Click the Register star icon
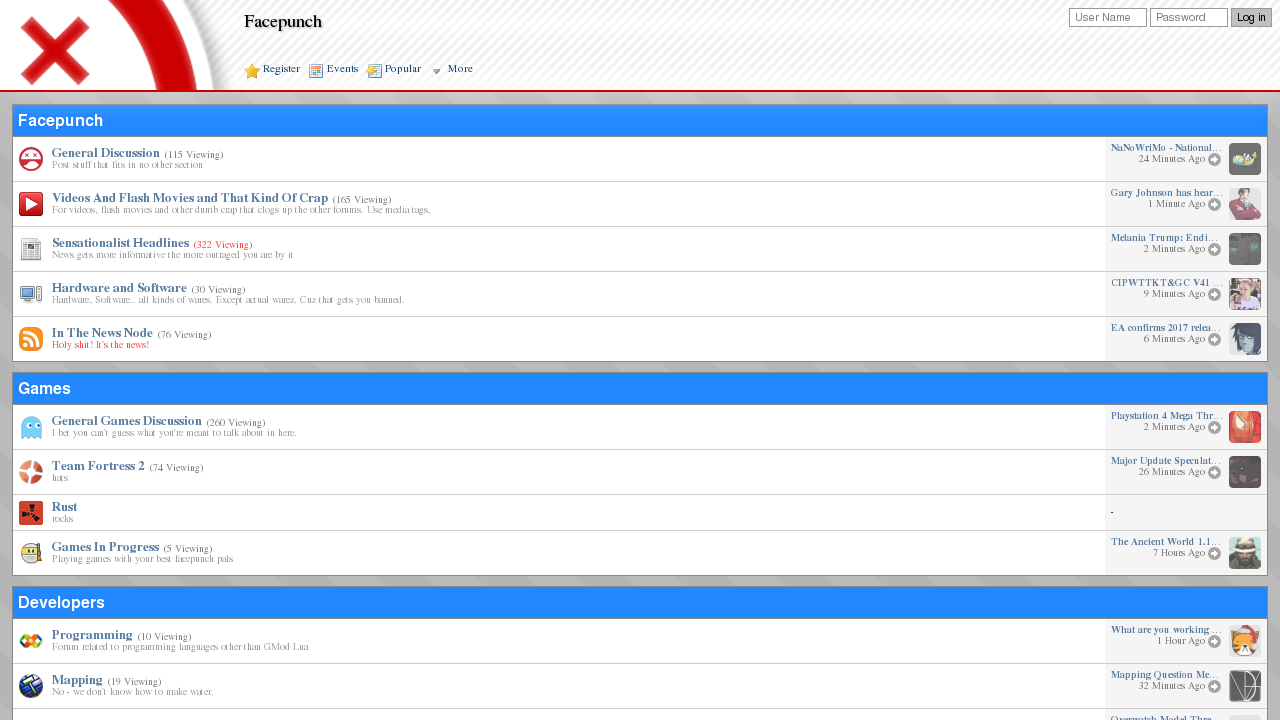Image resolution: width=1280 pixels, height=720 pixels. pos(252,71)
